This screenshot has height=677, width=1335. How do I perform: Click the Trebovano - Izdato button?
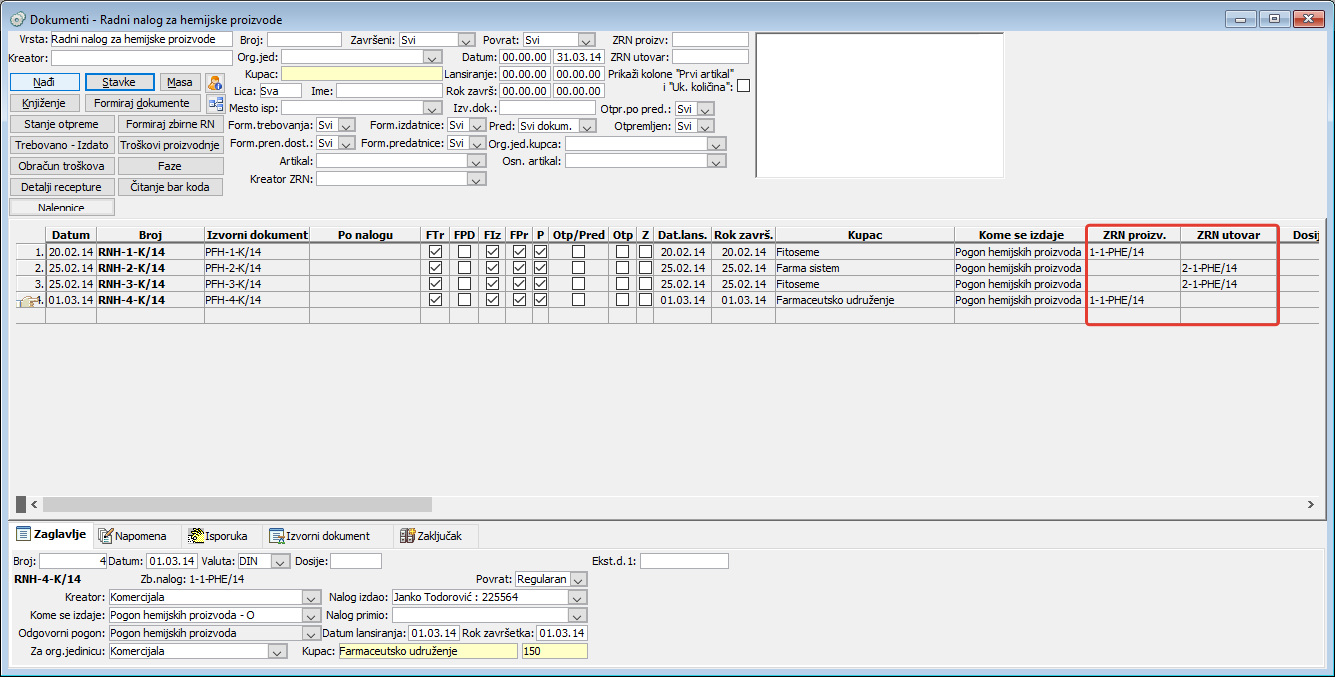tap(62, 145)
